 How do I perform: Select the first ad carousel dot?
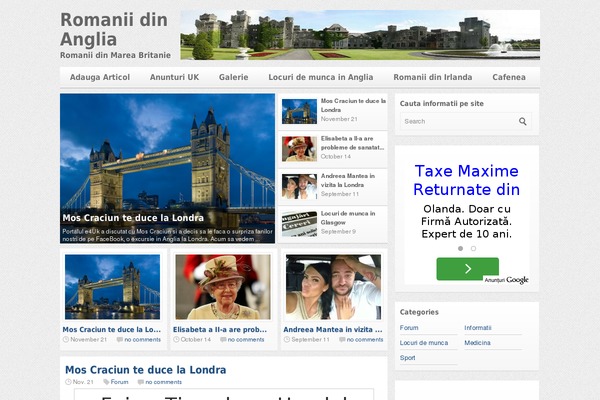(x=460, y=248)
